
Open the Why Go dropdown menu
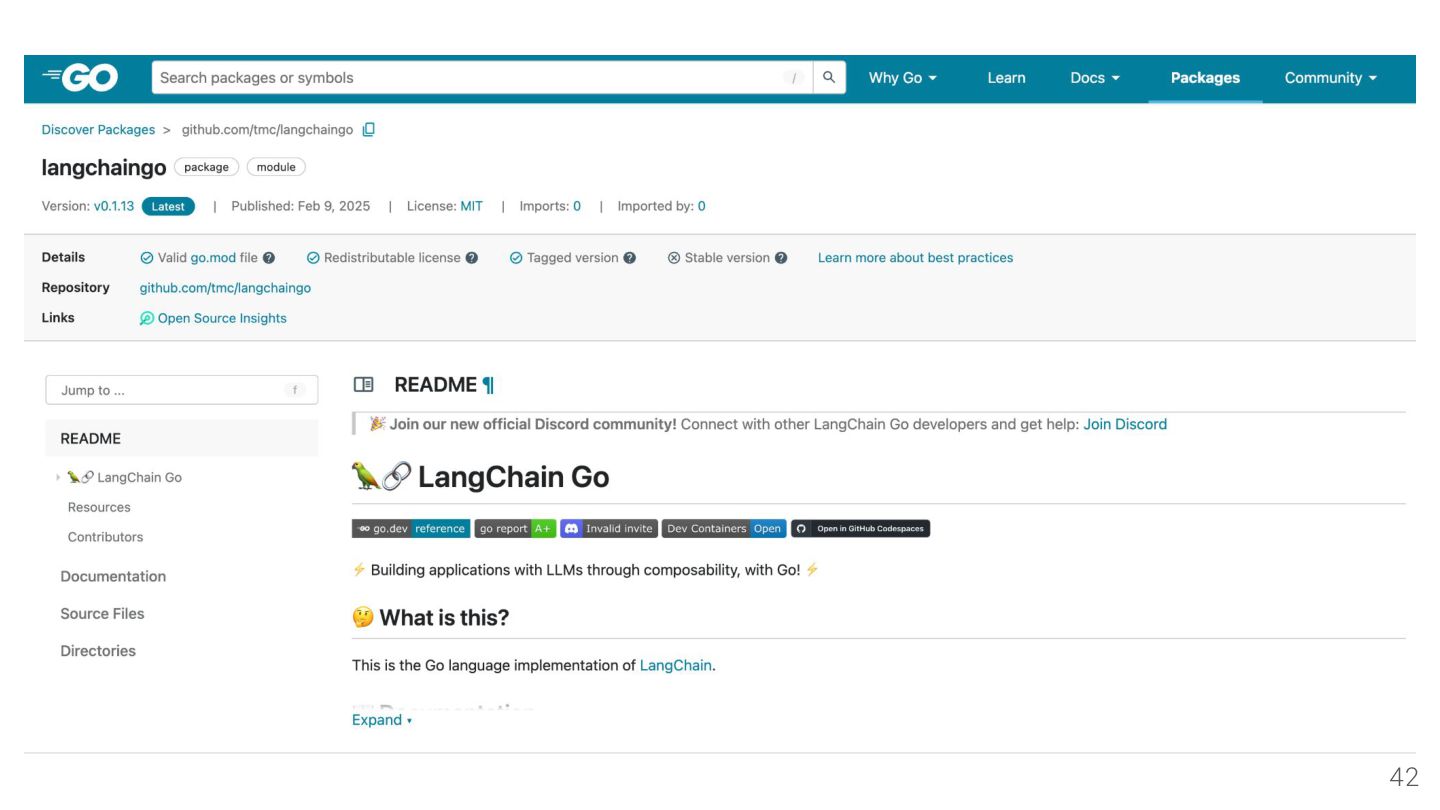pyautogui.click(x=903, y=78)
